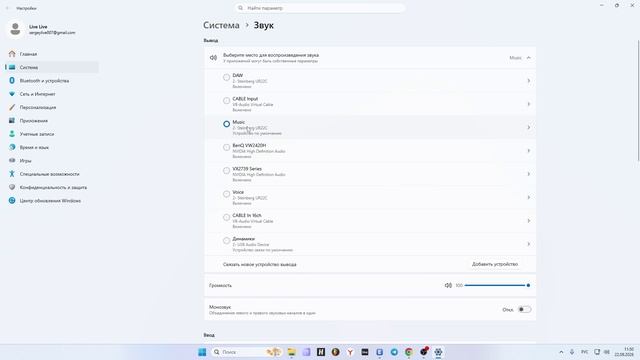This screenshot has height=360, width=640.
Task: Select CABLE In 16ch as output device
Action: [x=227, y=217]
